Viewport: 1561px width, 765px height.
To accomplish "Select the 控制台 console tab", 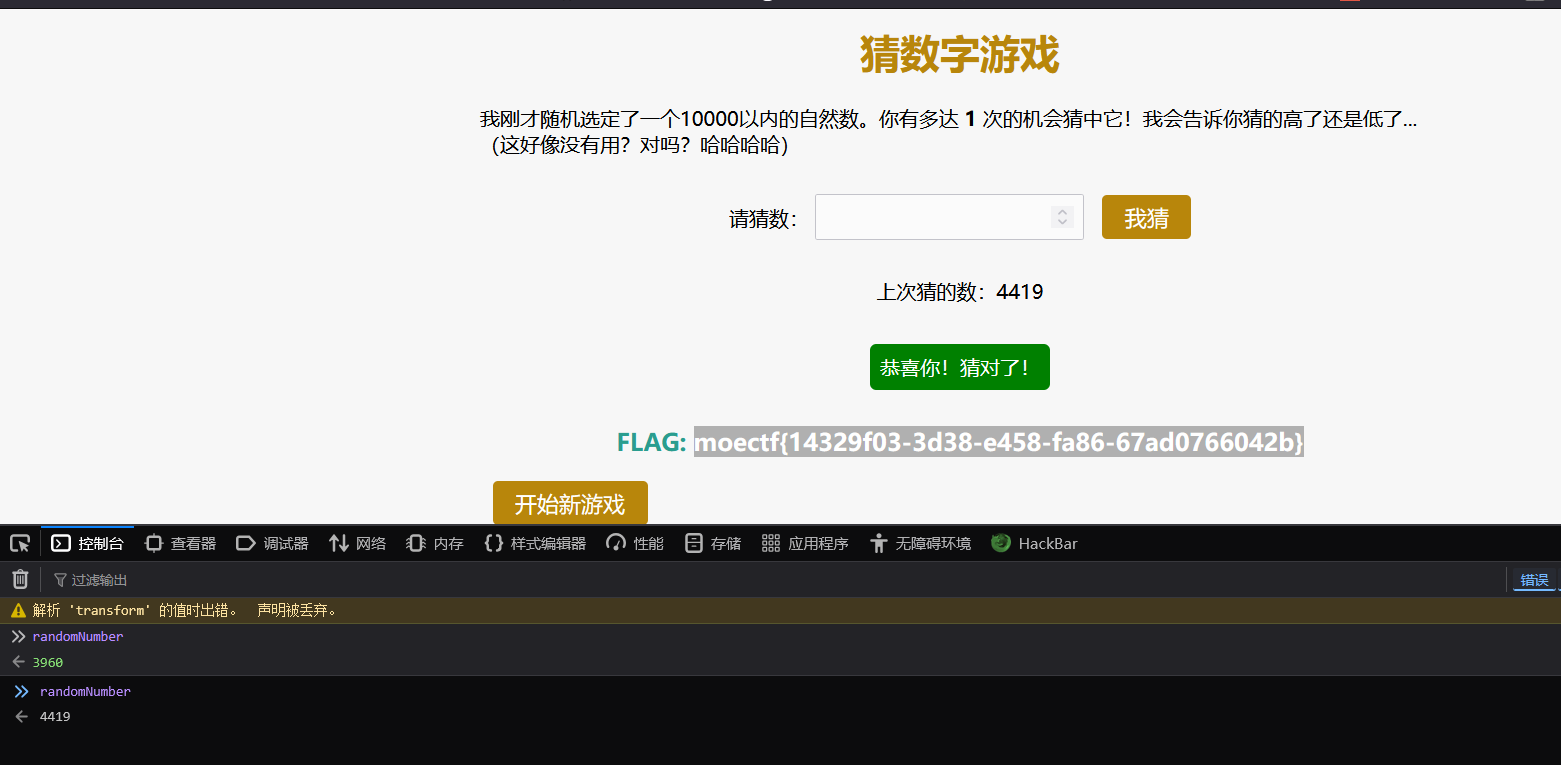I will pos(88,543).
